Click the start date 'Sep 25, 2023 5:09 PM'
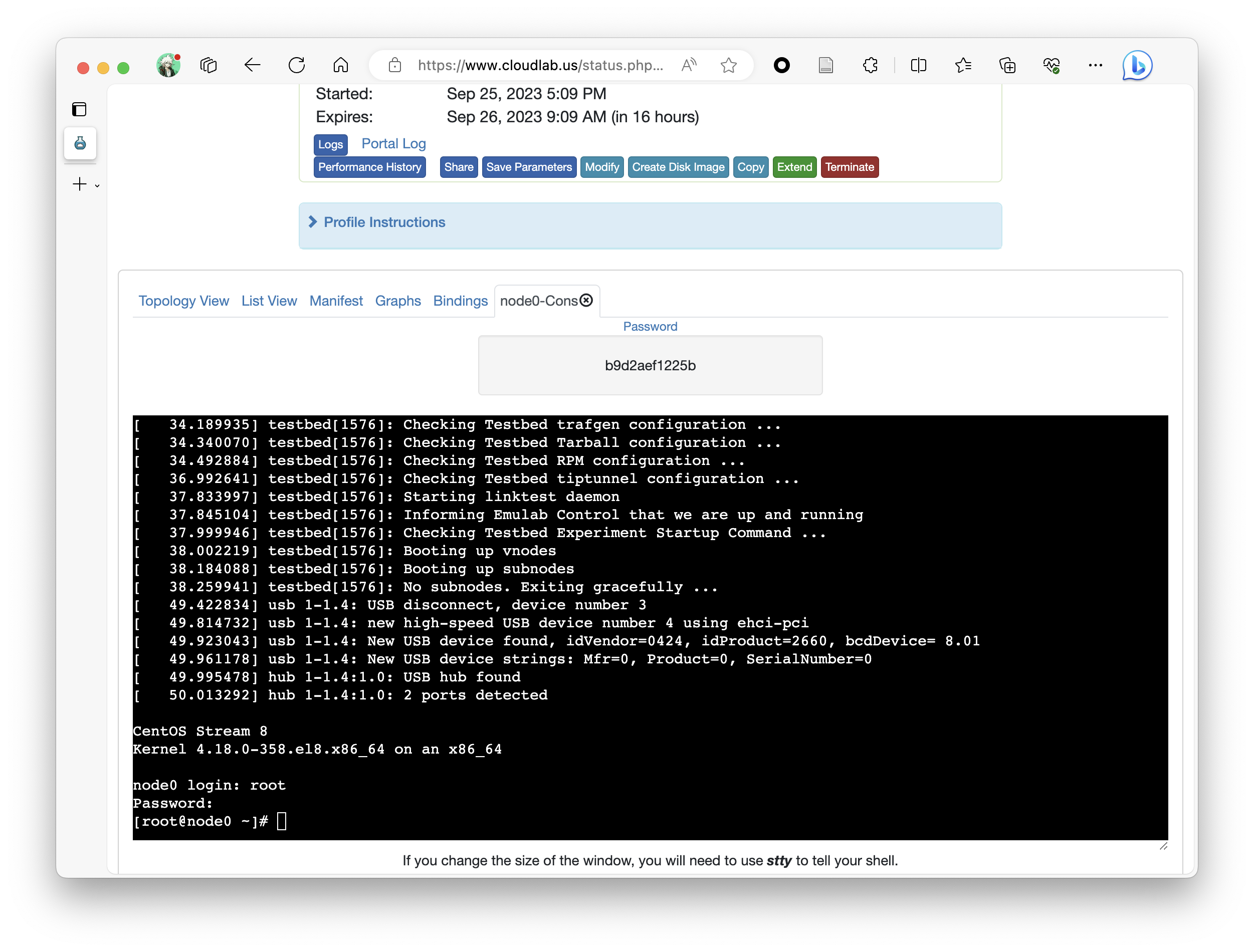Screen dimensions: 1254x952 tap(527, 94)
